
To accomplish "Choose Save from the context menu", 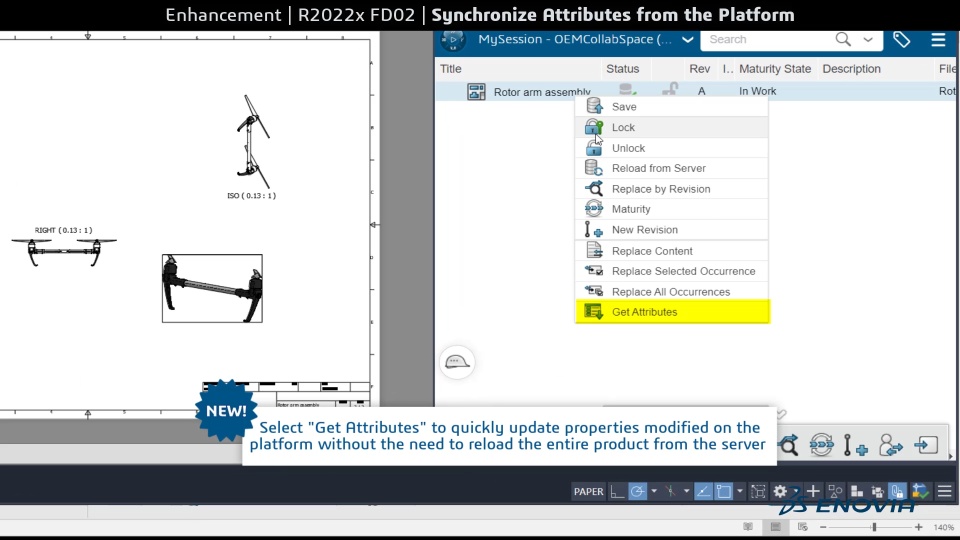I will coord(672,107).
